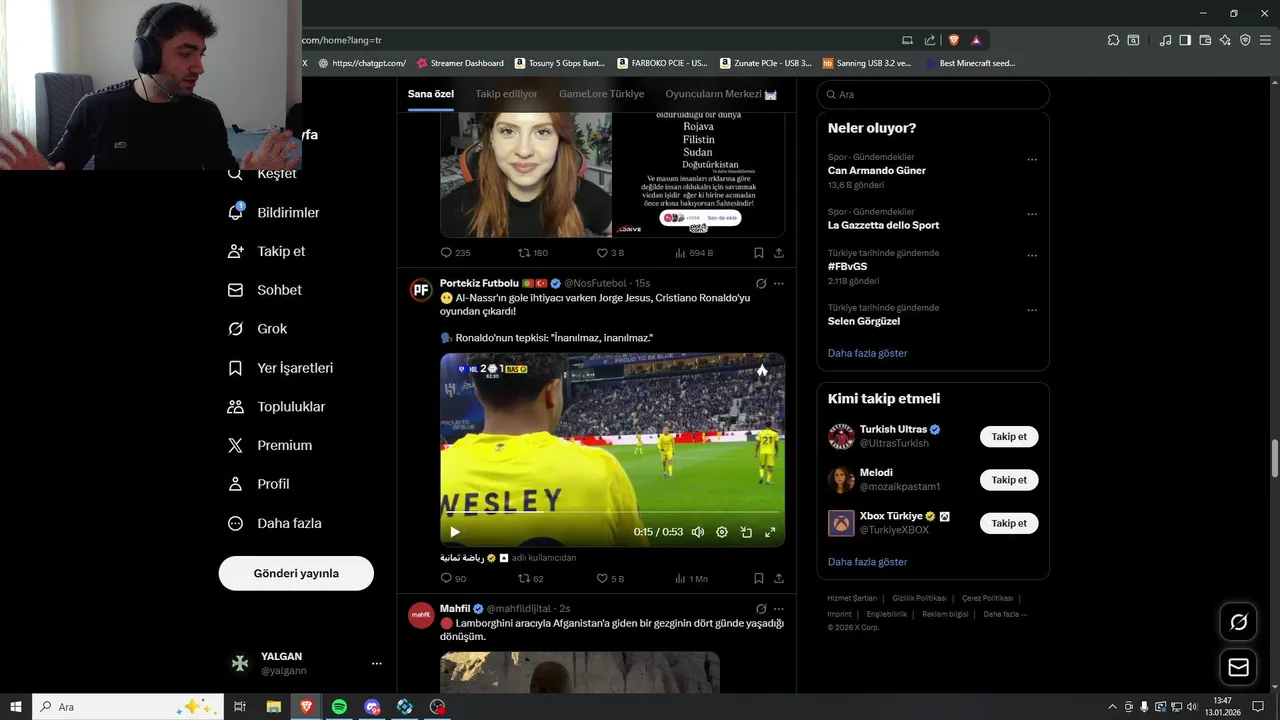Viewport: 1280px width, 720px height.
Task: Click the Ara search field on X
Action: 933,94
